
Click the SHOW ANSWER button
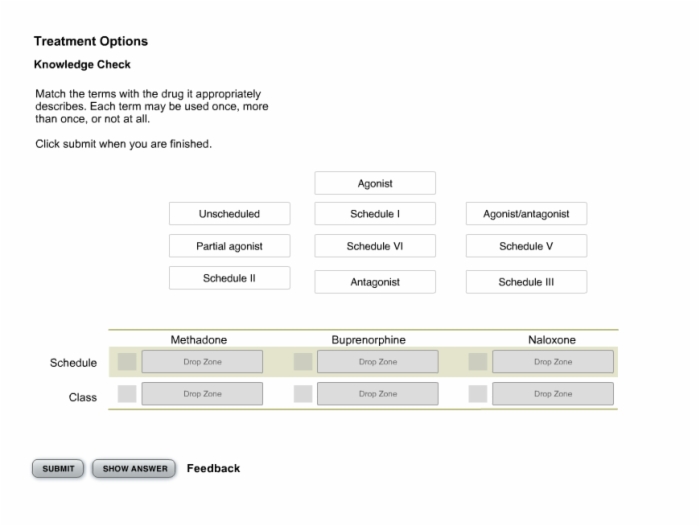click(134, 468)
